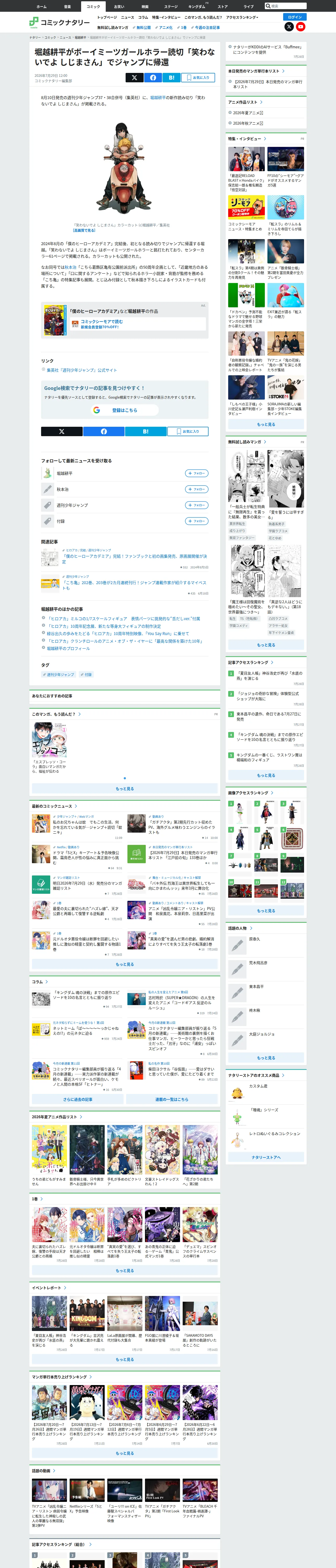The image size is (336, 1568).
Task: Click the Hatena B! button below the article
Action: pyautogui.click(x=146, y=431)
